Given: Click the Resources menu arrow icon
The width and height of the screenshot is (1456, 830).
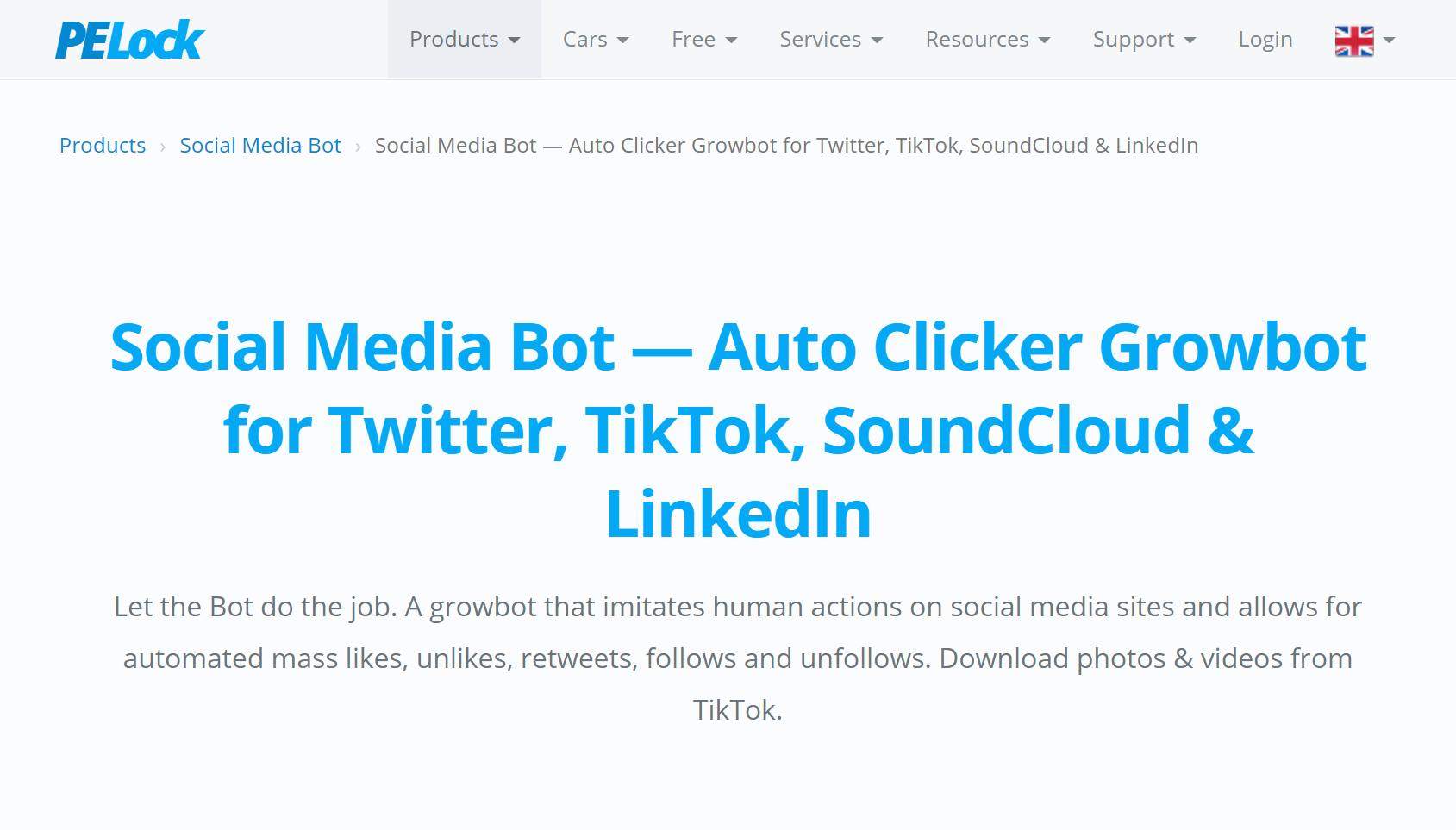Looking at the screenshot, I should [1045, 40].
